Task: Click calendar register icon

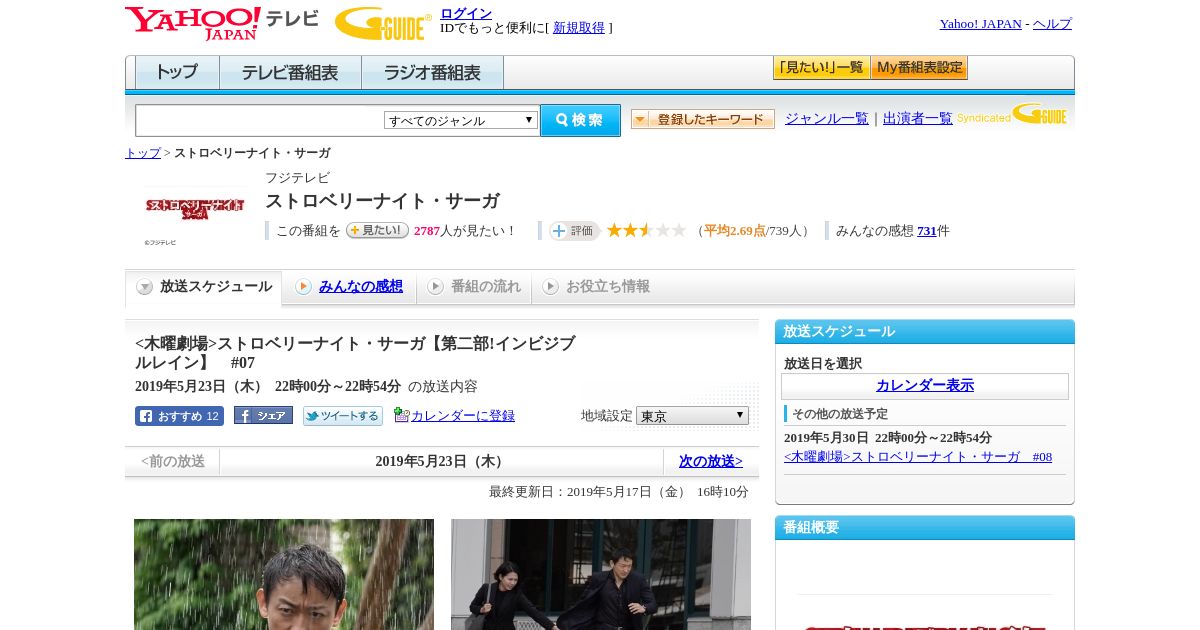Action: (401, 415)
